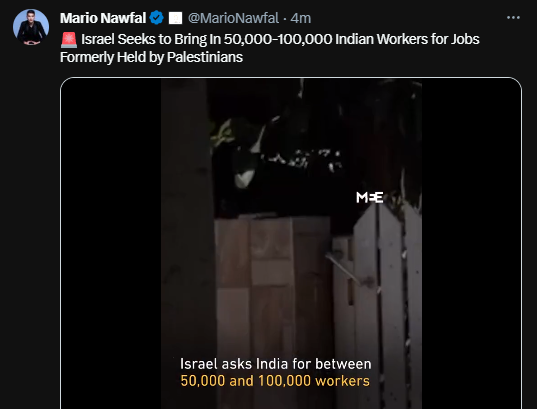Click the blue verified checkmark badge

tap(157, 18)
